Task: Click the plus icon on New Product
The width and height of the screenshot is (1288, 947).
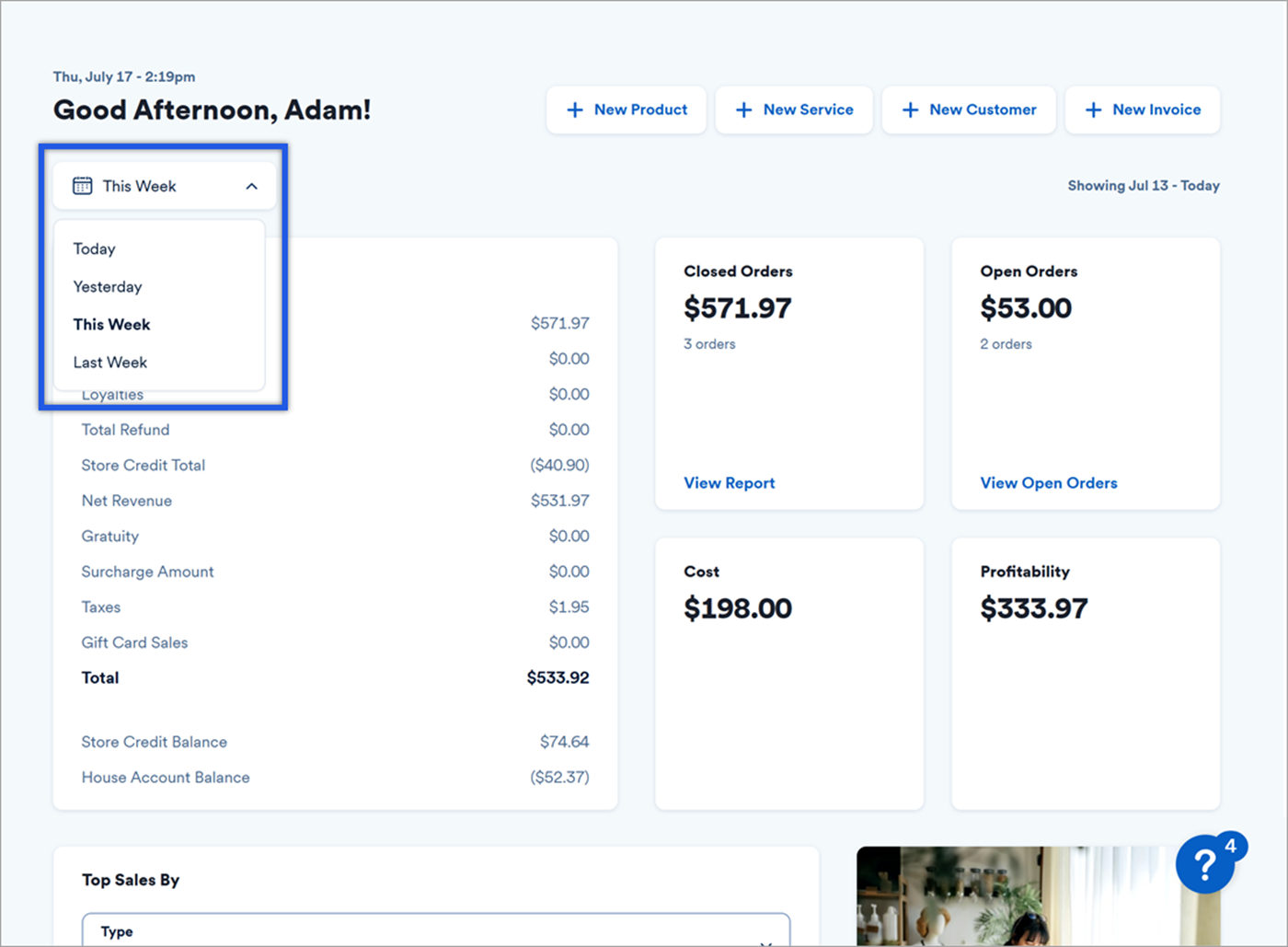Action: [x=574, y=110]
